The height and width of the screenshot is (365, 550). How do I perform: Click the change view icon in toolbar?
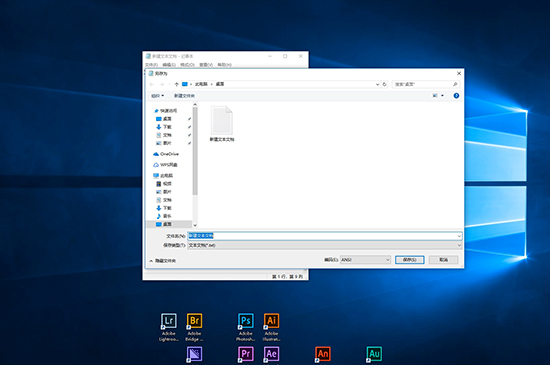coord(435,95)
